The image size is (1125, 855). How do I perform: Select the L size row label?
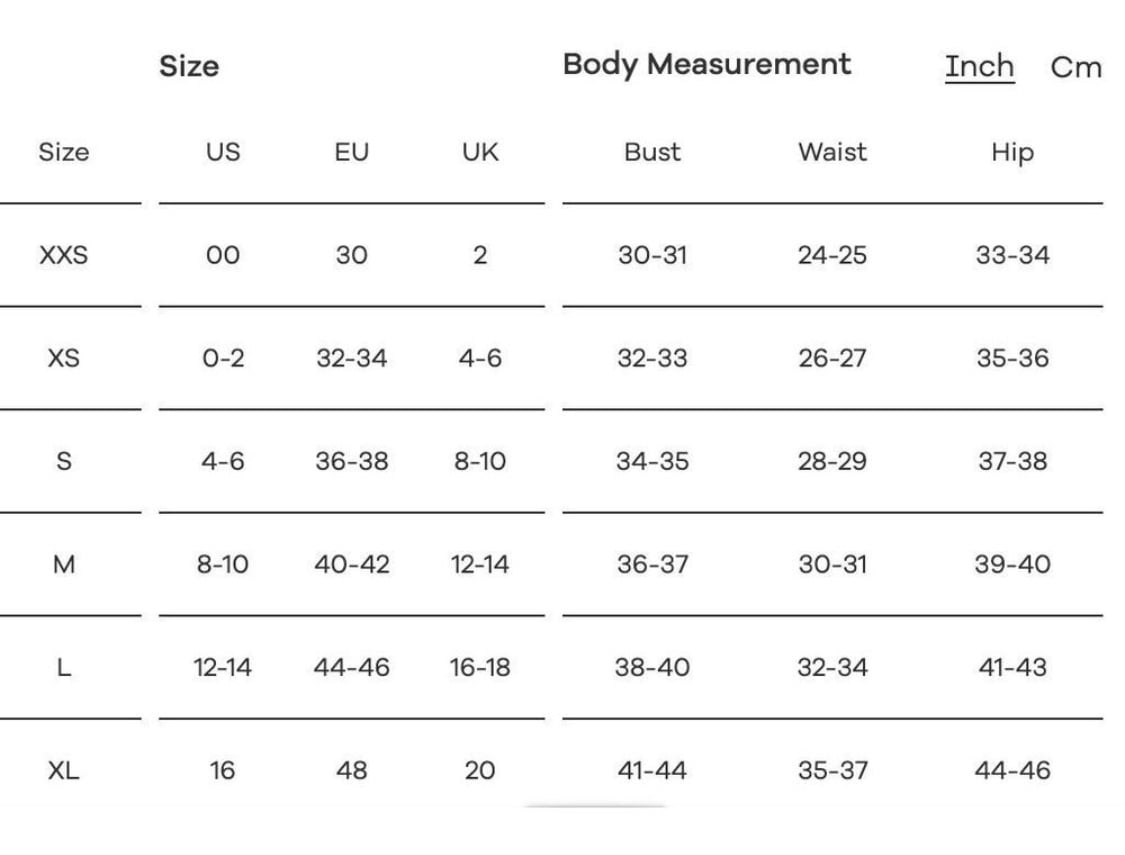(x=64, y=668)
